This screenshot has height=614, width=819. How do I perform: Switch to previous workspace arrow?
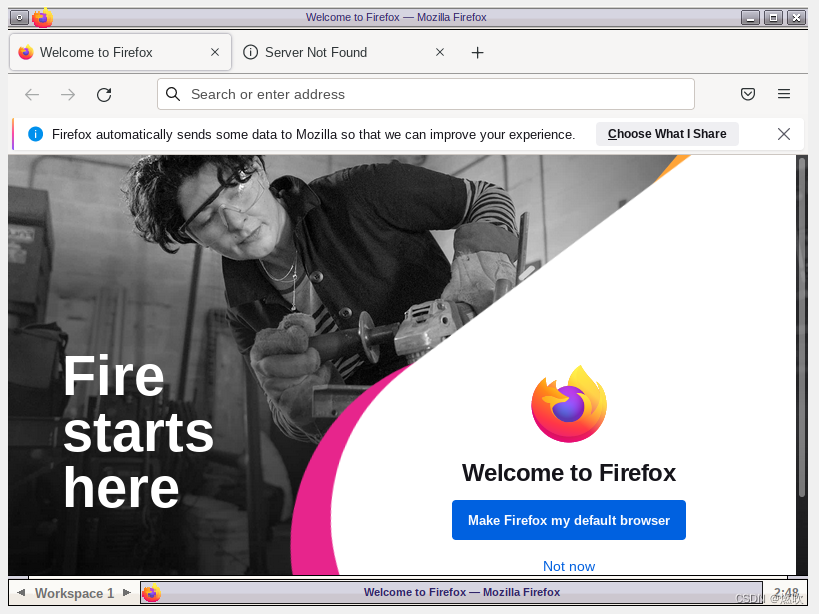click(x=21, y=593)
